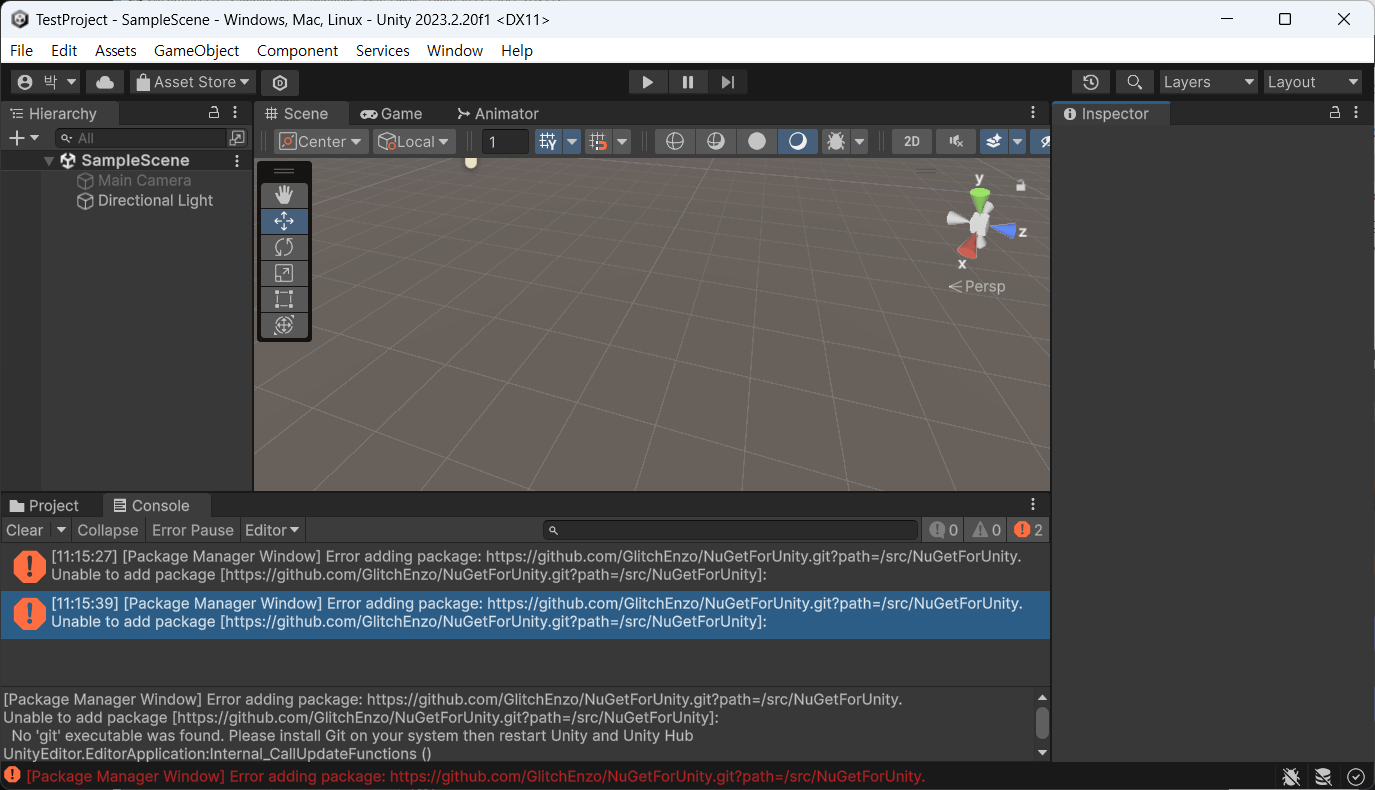Open the Editor connection dropdown
1375x790 pixels.
272,530
